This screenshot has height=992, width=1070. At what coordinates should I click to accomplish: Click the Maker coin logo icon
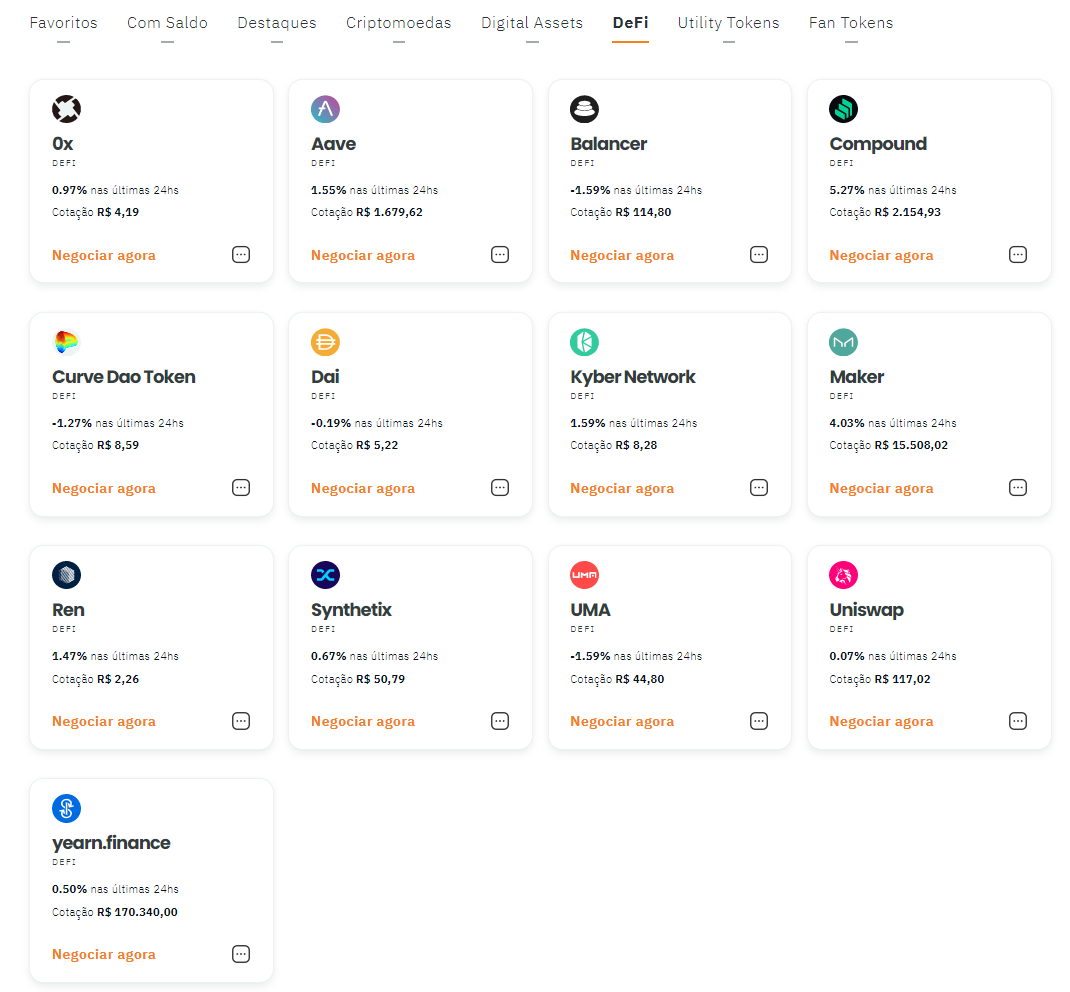click(x=843, y=342)
